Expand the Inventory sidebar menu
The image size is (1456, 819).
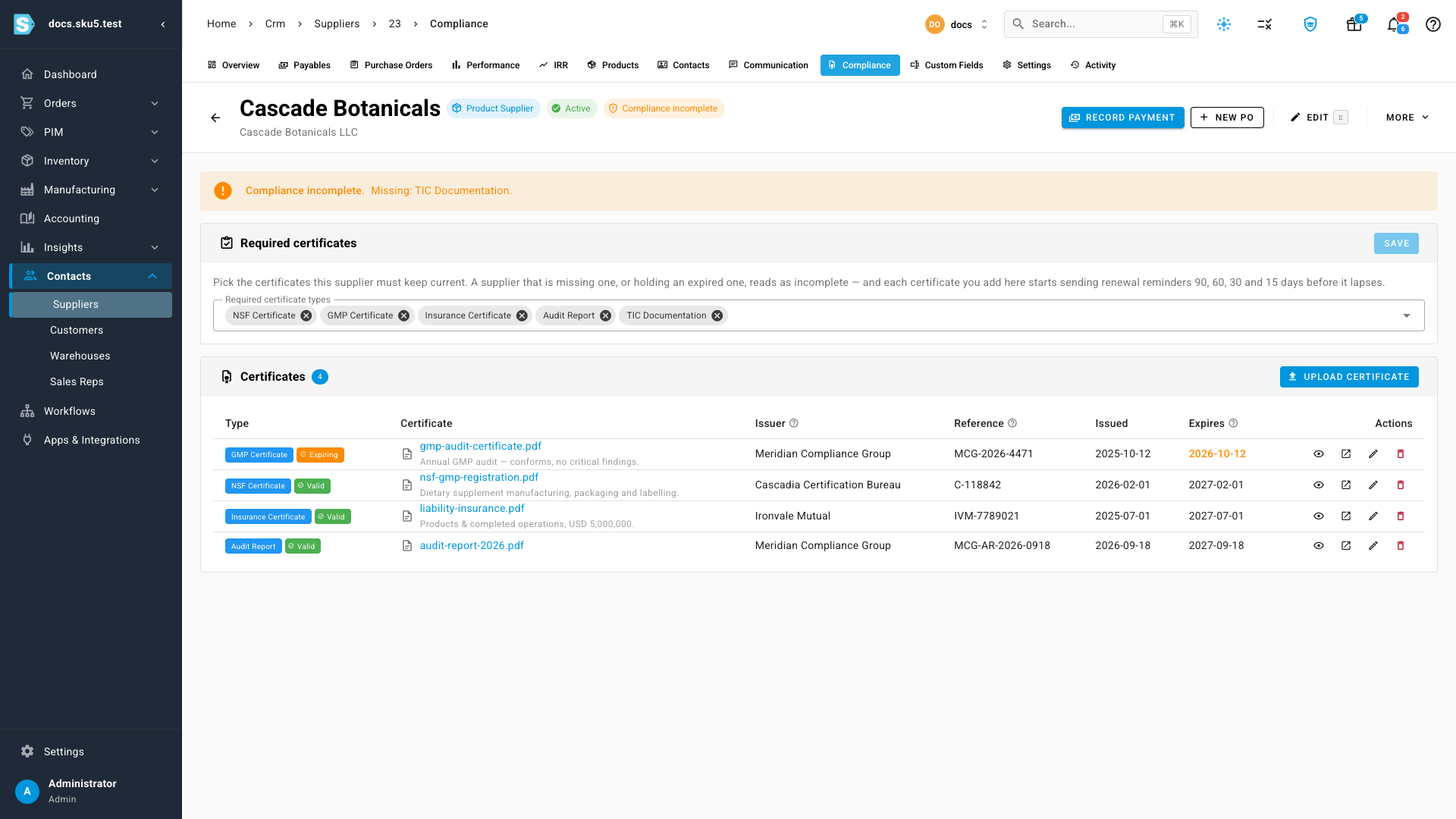[x=155, y=161]
